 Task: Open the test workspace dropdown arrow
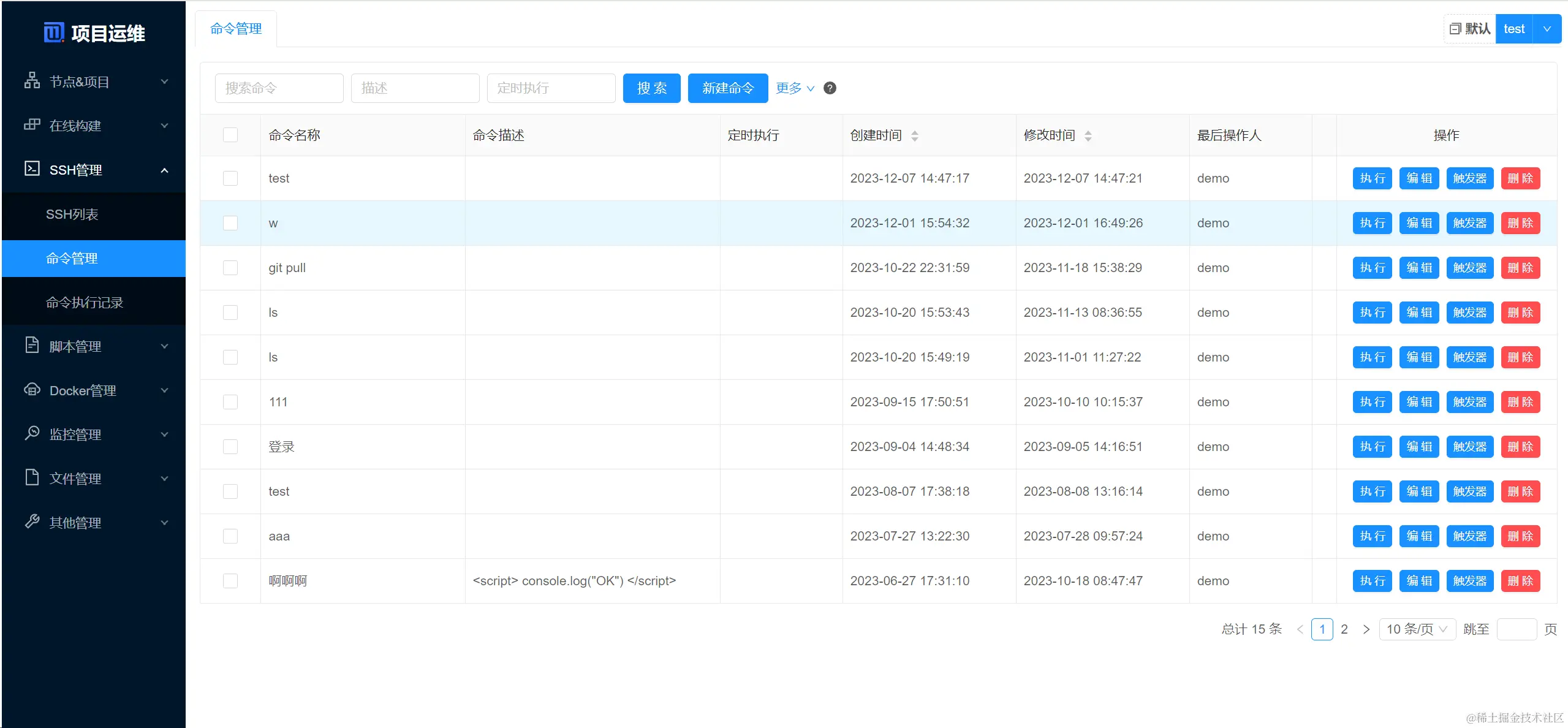click(1547, 29)
